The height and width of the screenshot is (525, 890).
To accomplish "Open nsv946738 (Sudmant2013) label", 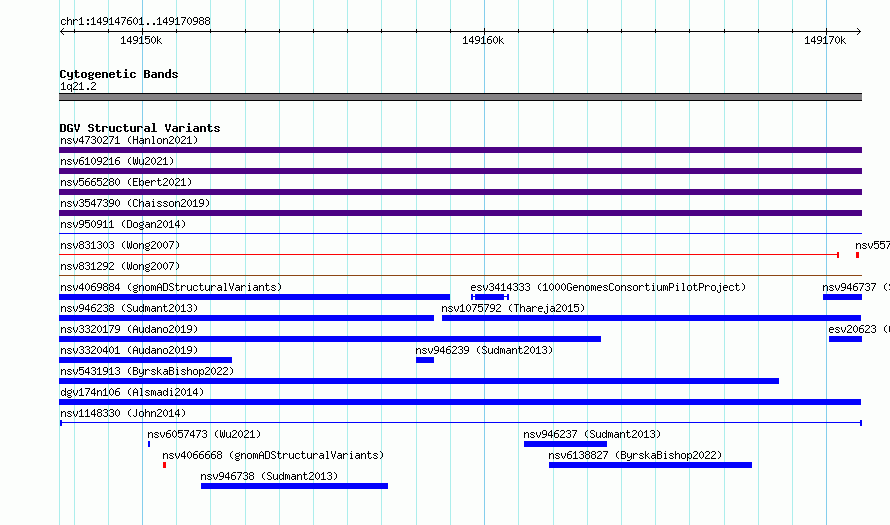I will tap(269, 476).
